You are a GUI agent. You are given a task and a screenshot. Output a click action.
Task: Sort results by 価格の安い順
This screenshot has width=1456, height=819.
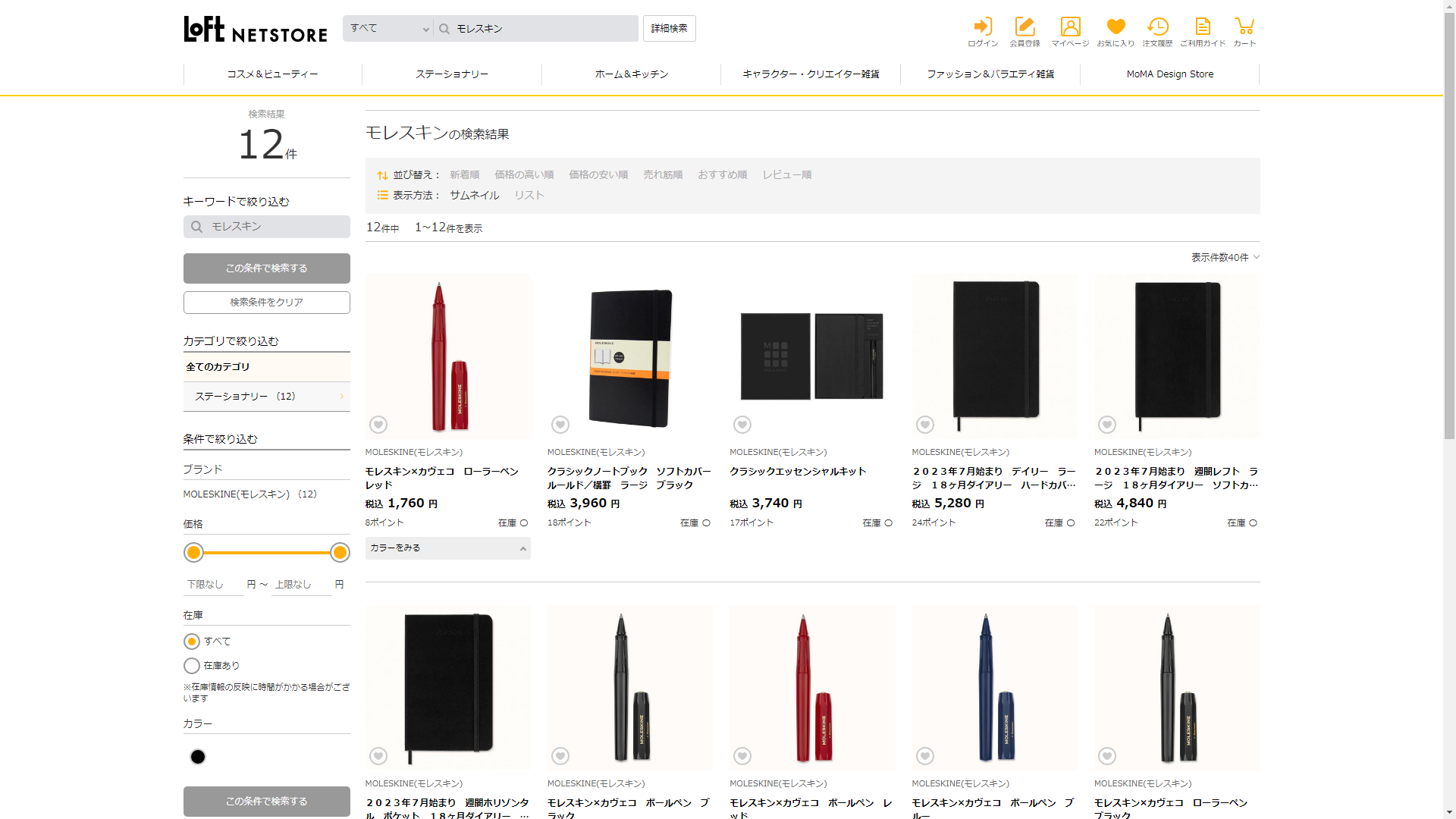(598, 174)
